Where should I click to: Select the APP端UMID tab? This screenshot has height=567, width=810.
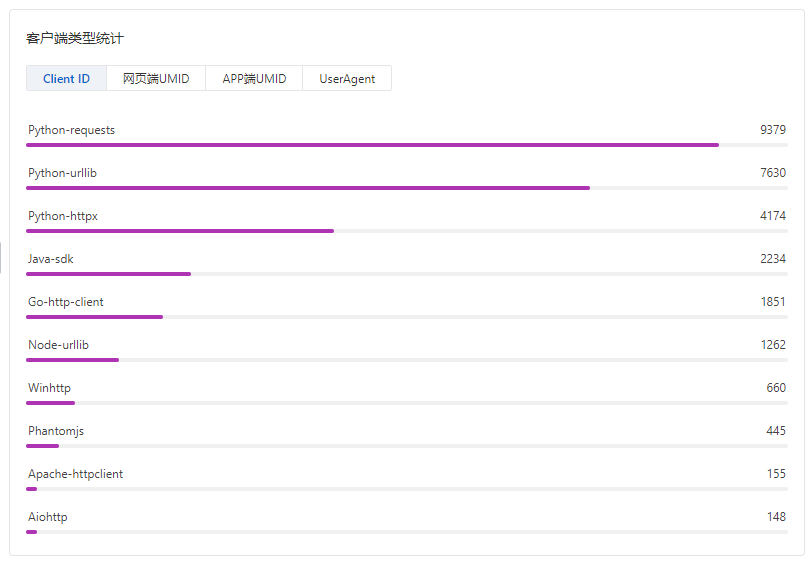[x=254, y=79]
